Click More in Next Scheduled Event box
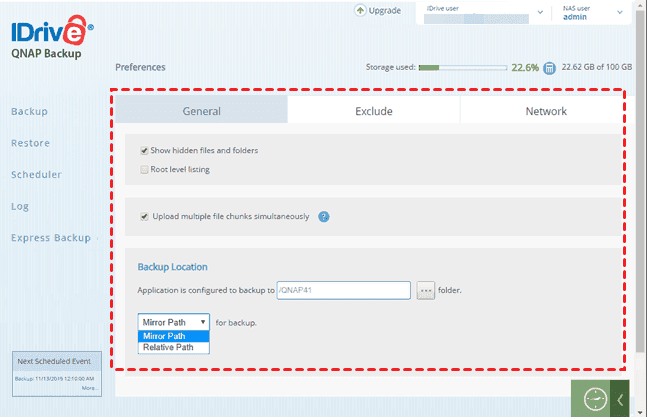 click(x=90, y=388)
